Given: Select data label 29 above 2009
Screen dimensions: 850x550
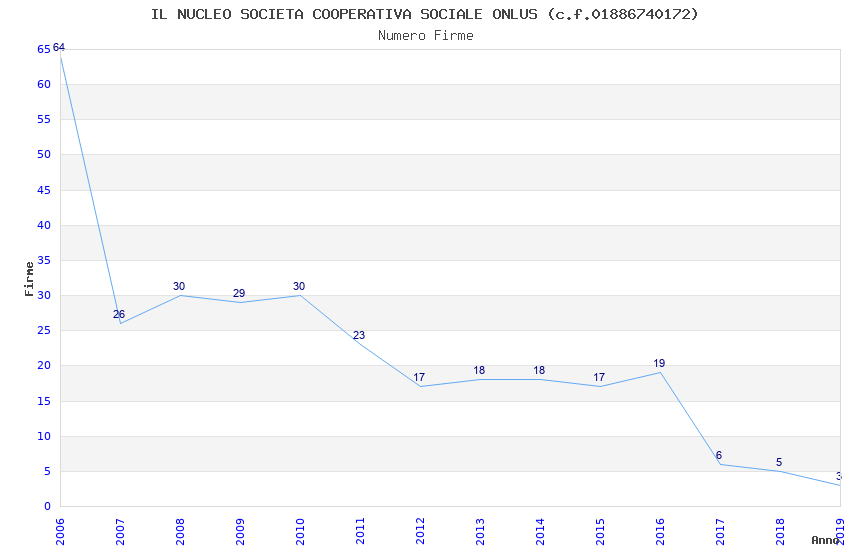Looking at the screenshot, I should click(x=239, y=293).
